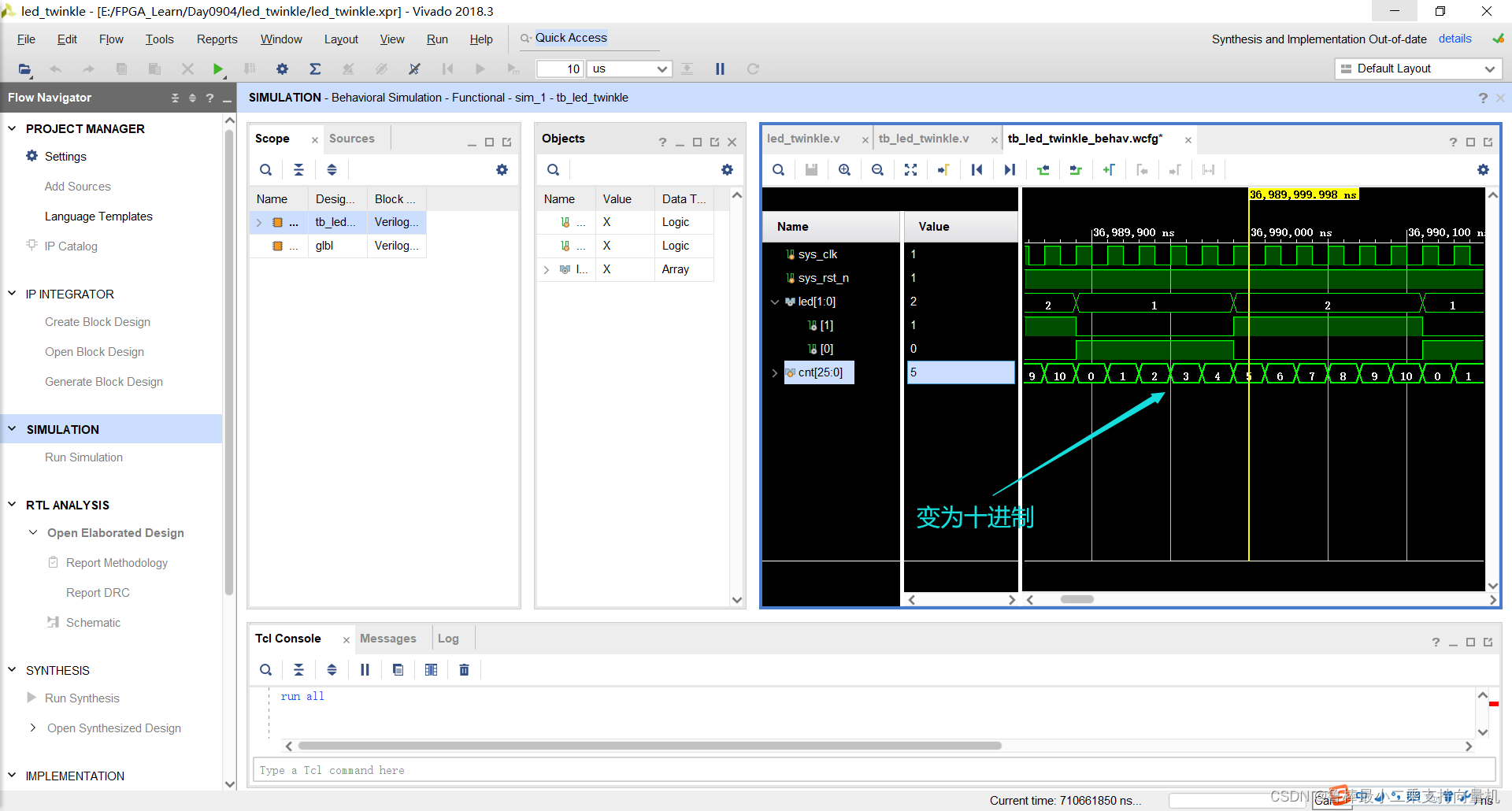This screenshot has height=811, width=1512.
Task: Expand all items in Scope panel
Action: [332, 170]
